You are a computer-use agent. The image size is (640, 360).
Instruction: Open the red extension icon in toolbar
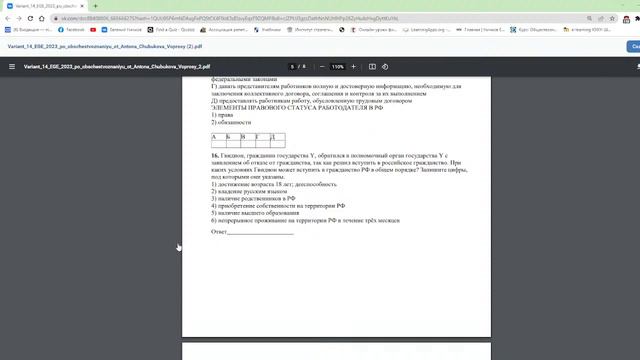(x=626, y=19)
